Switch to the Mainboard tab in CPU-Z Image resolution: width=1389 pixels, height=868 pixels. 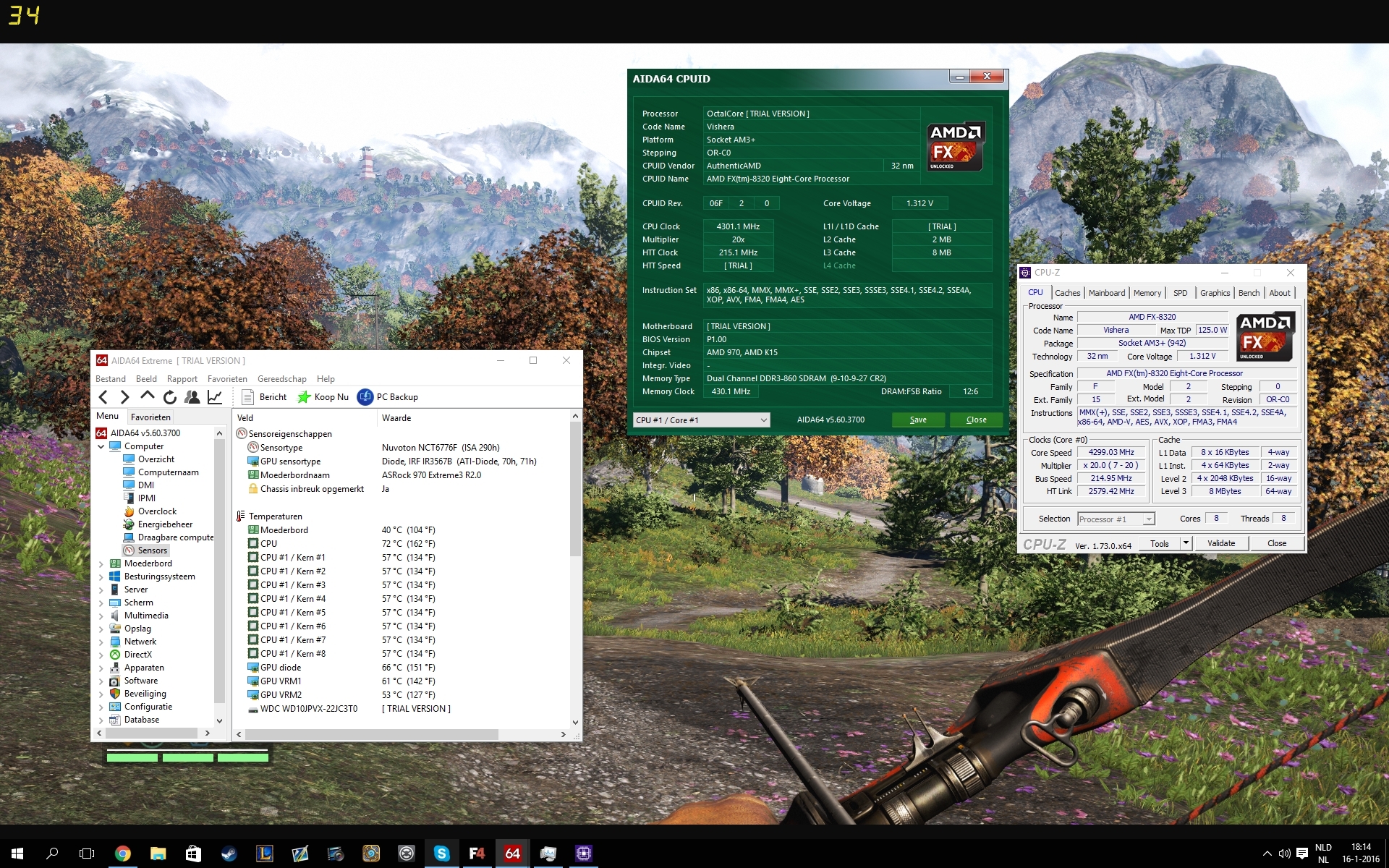[x=1106, y=293]
